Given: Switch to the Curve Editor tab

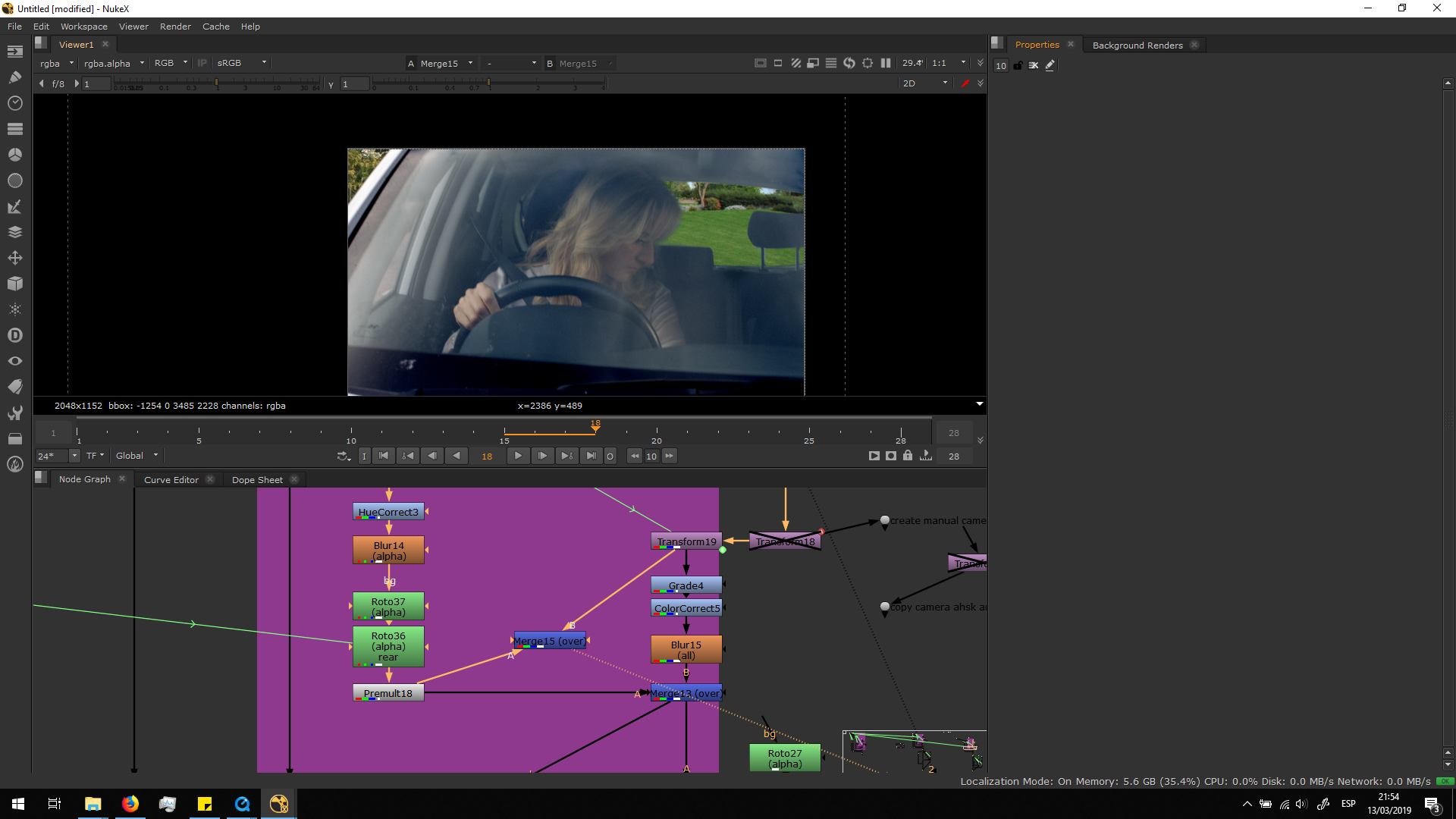Looking at the screenshot, I should [171, 480].
